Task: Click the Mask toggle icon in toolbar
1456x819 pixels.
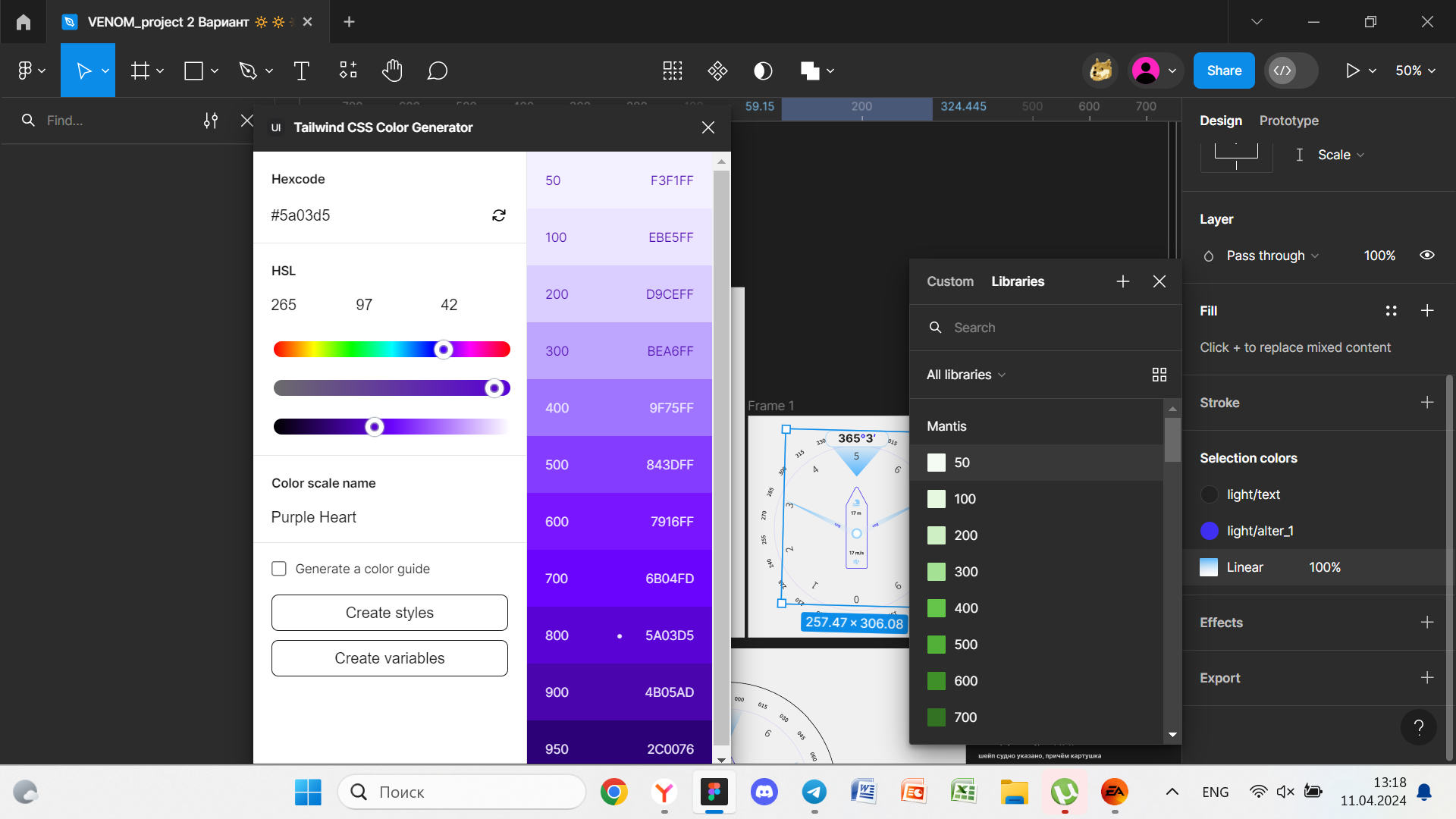Action: [763, 71]
